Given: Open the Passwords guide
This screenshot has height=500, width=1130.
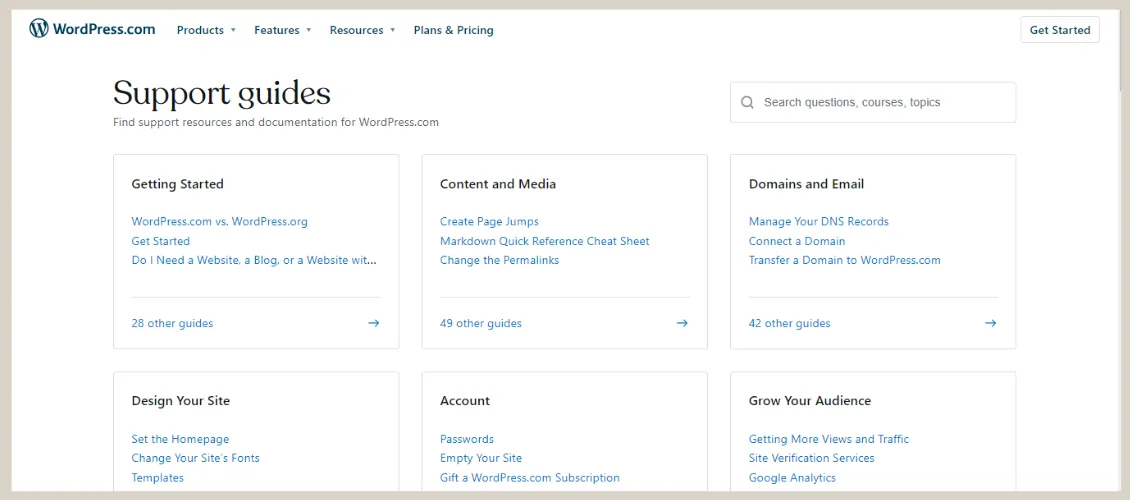Looking at the screenshot, I should 466,439.
